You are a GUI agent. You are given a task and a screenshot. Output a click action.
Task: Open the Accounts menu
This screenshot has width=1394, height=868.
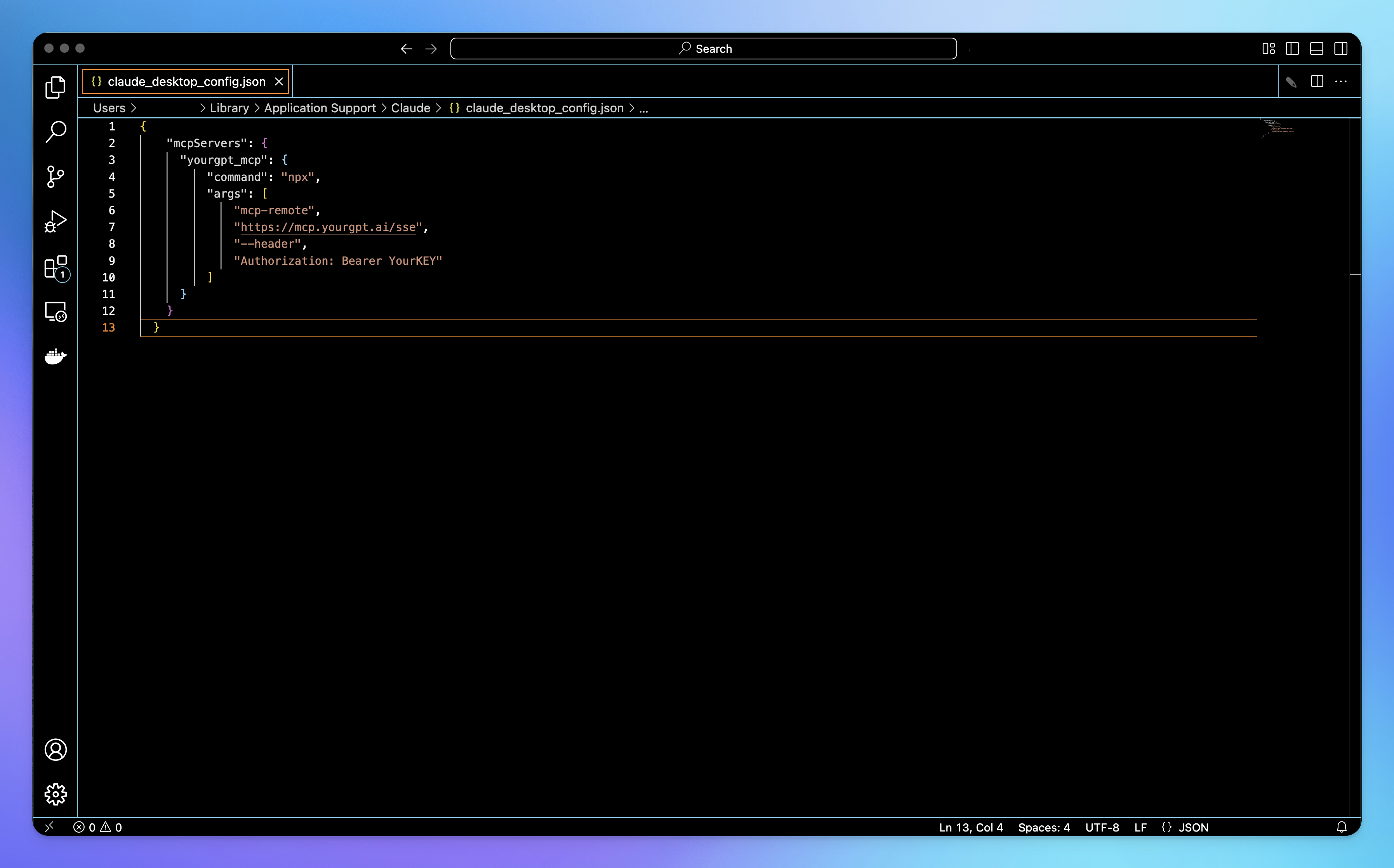coord(55,750)
